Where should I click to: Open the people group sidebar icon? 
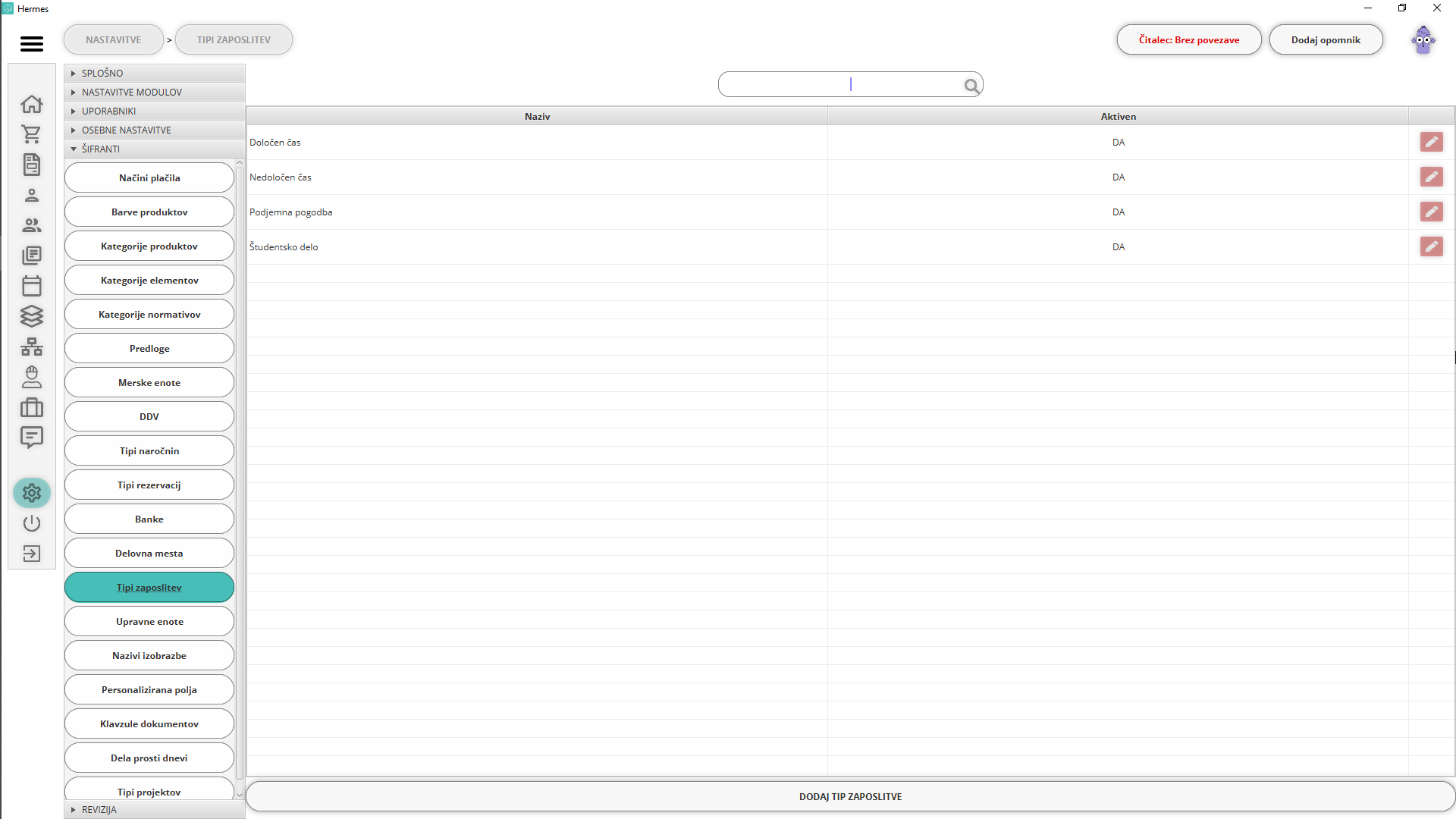coord(32,225)
